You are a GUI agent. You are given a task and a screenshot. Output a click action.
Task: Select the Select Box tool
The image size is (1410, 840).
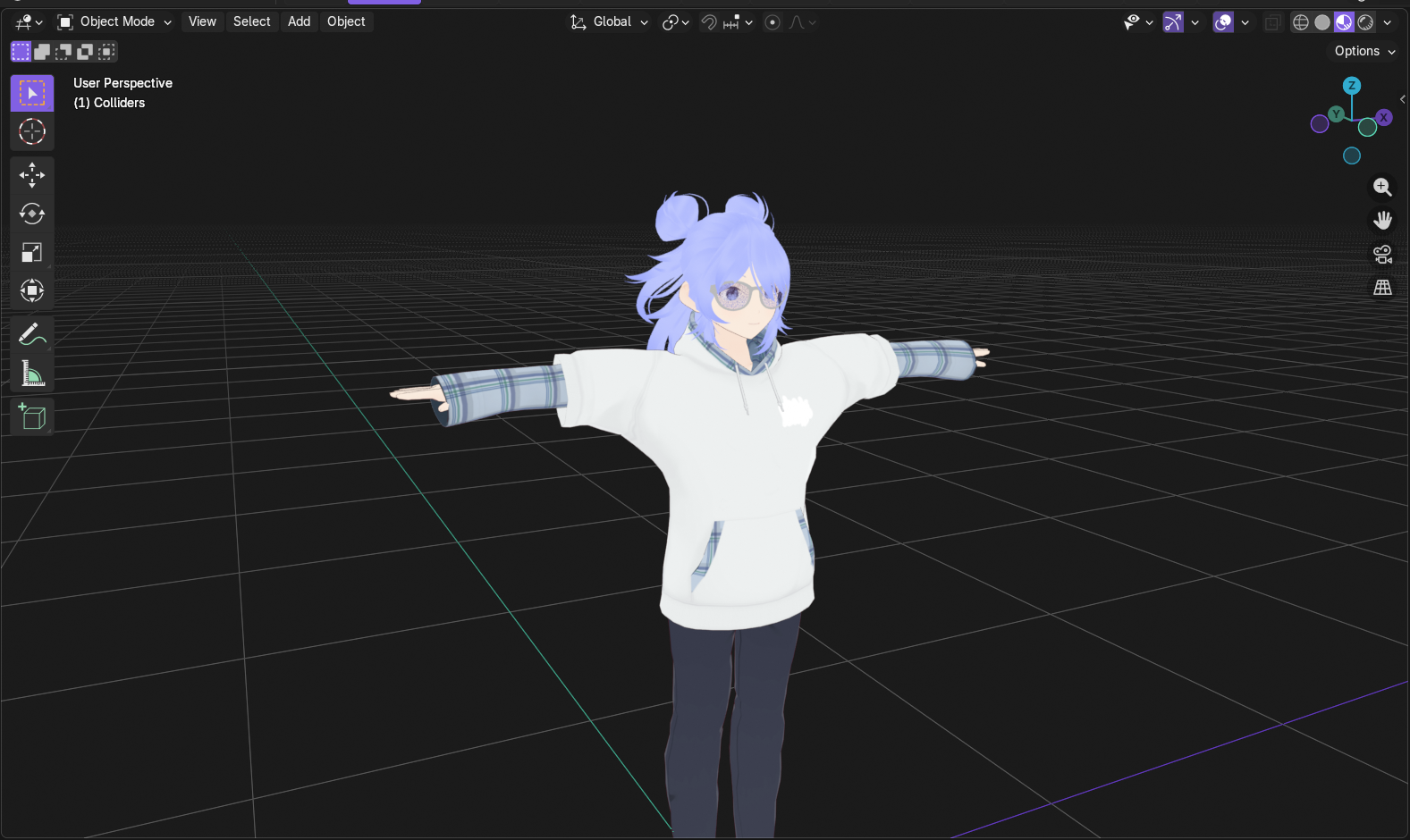[x=32, y=93]
